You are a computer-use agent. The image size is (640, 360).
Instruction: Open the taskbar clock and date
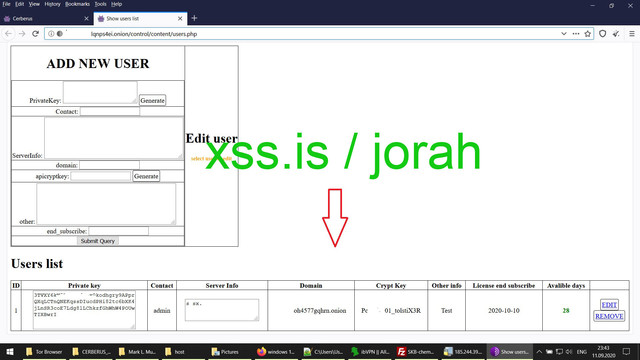click(x=603, y=351)
